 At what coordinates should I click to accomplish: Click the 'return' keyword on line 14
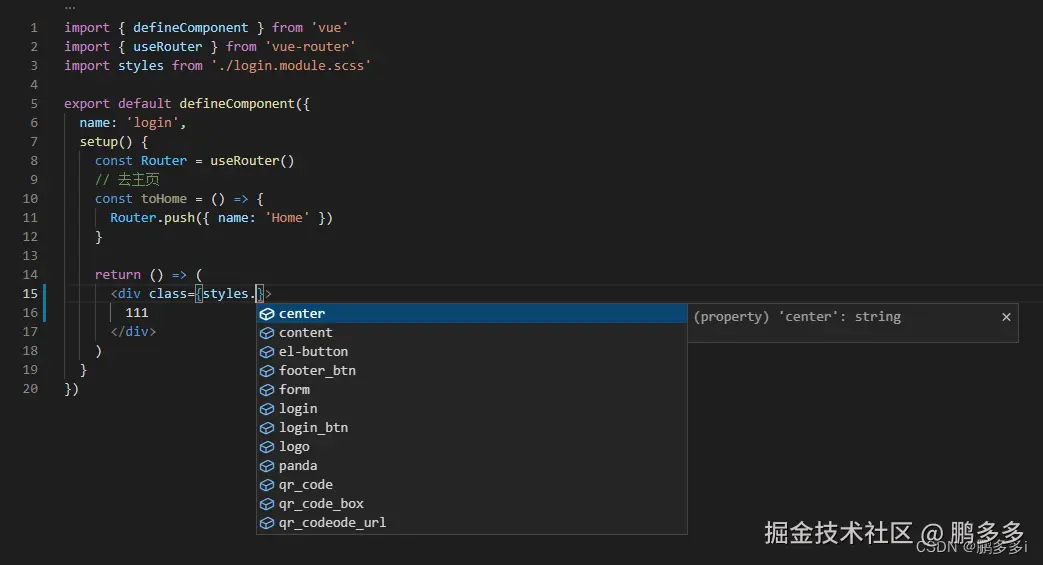point(118,275)
